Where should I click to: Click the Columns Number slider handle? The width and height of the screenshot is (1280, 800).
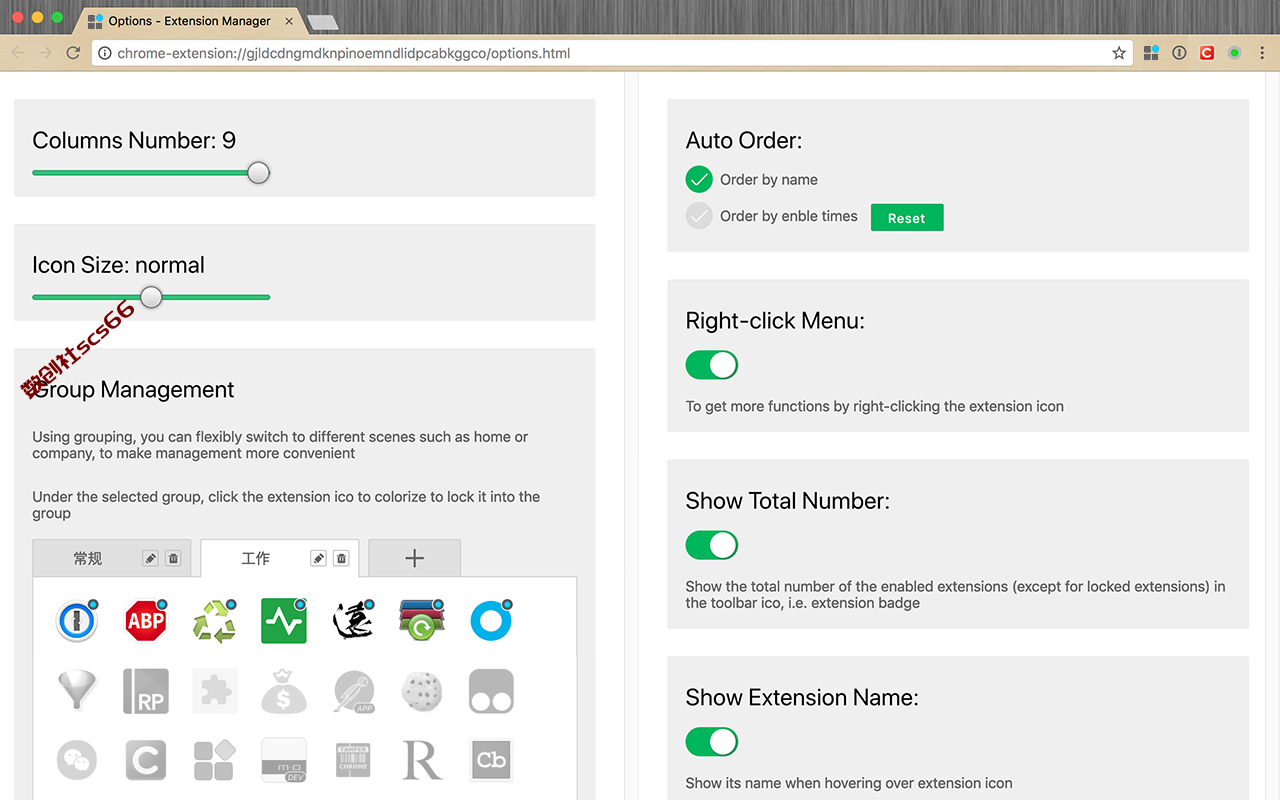pyautogui.click(x=258, y=173)
